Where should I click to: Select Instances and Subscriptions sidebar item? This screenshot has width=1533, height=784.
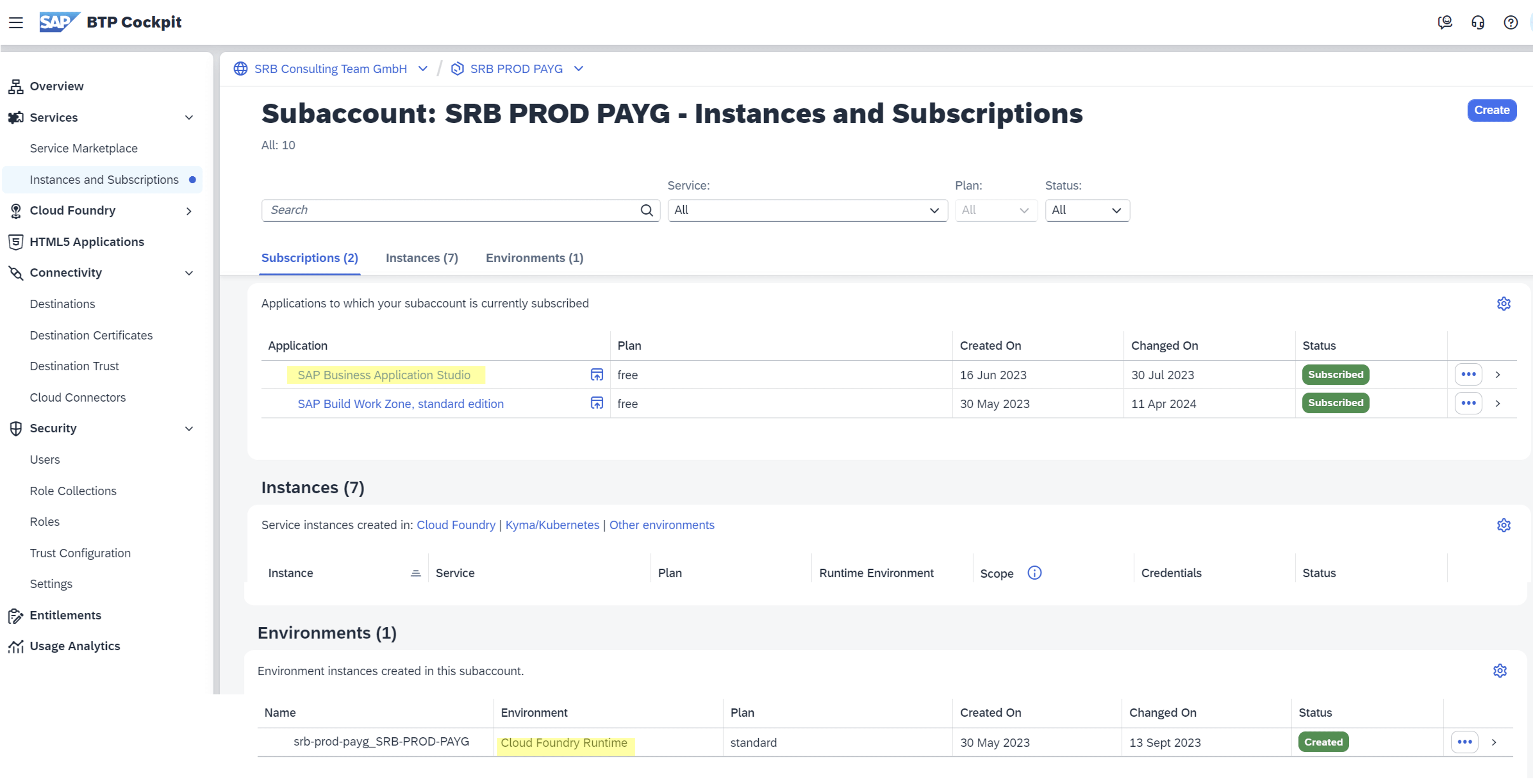tap(102, 180)
